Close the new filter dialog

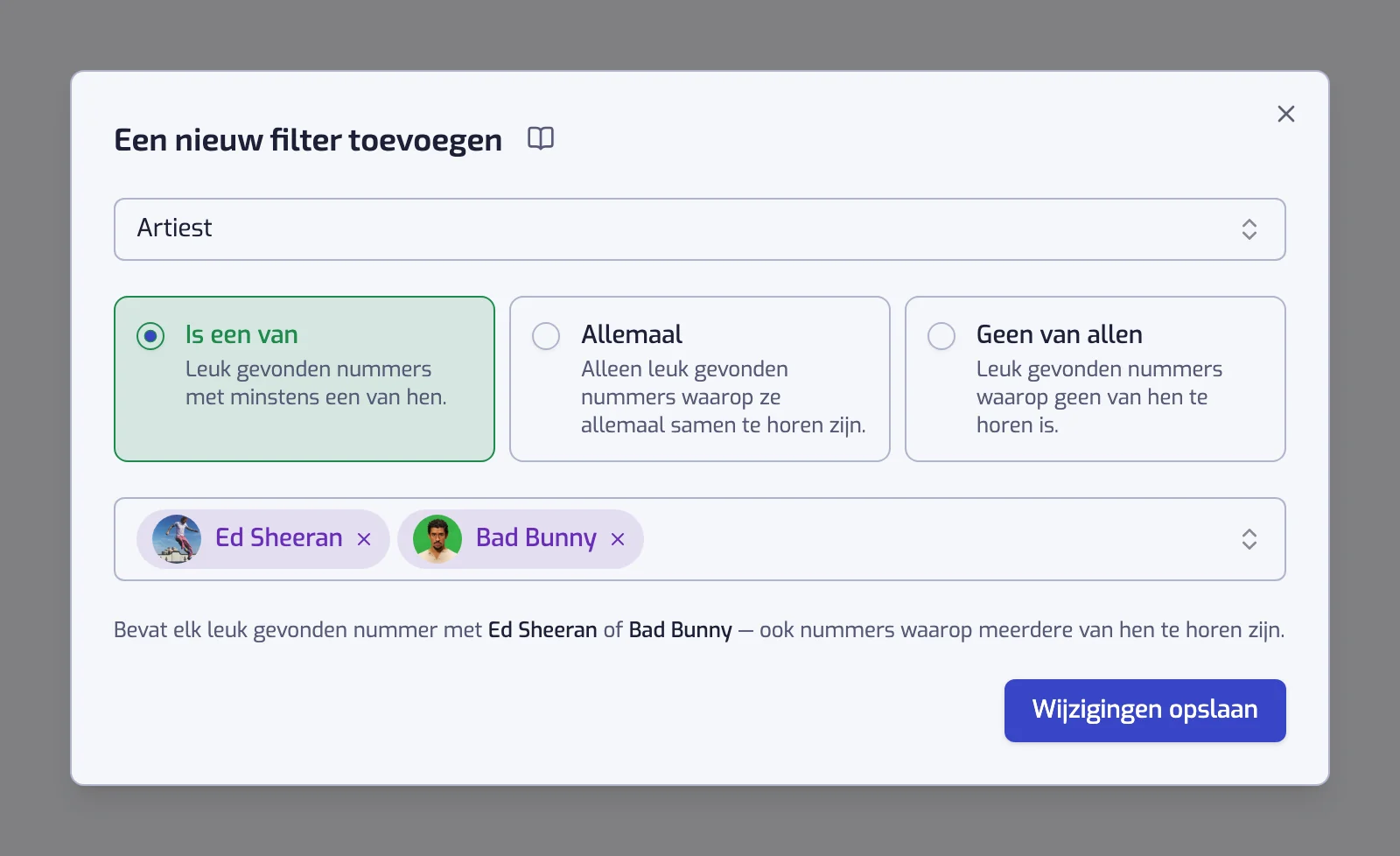pos(1285,114)
